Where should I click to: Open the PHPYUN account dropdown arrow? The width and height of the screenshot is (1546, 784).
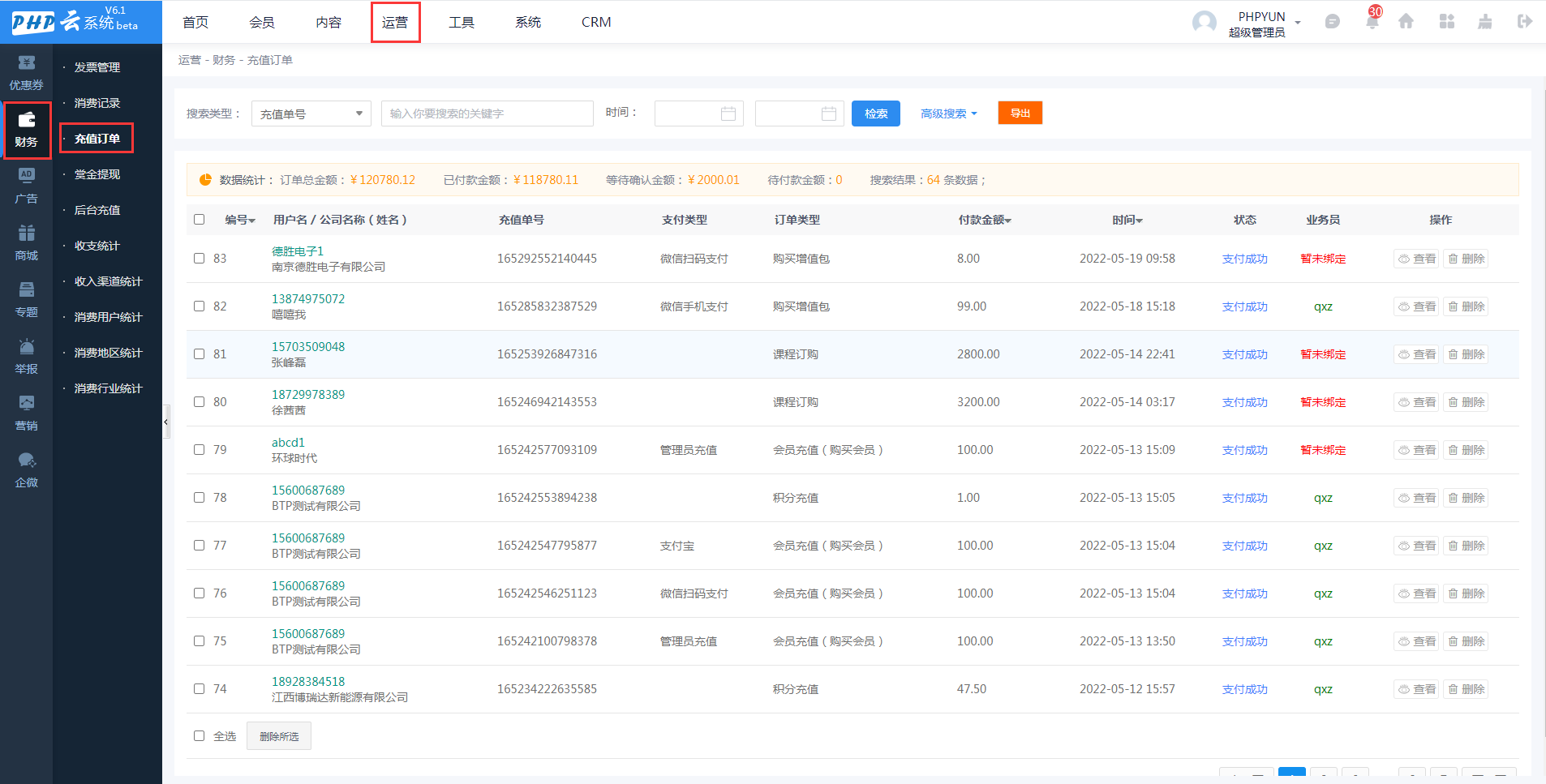1298,22
